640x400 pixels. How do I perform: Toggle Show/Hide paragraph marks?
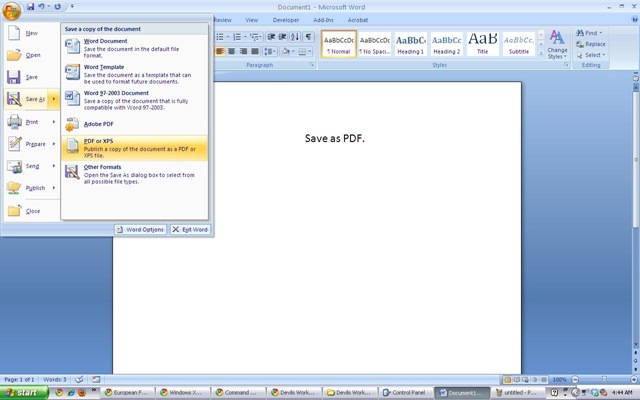(309, 37)
